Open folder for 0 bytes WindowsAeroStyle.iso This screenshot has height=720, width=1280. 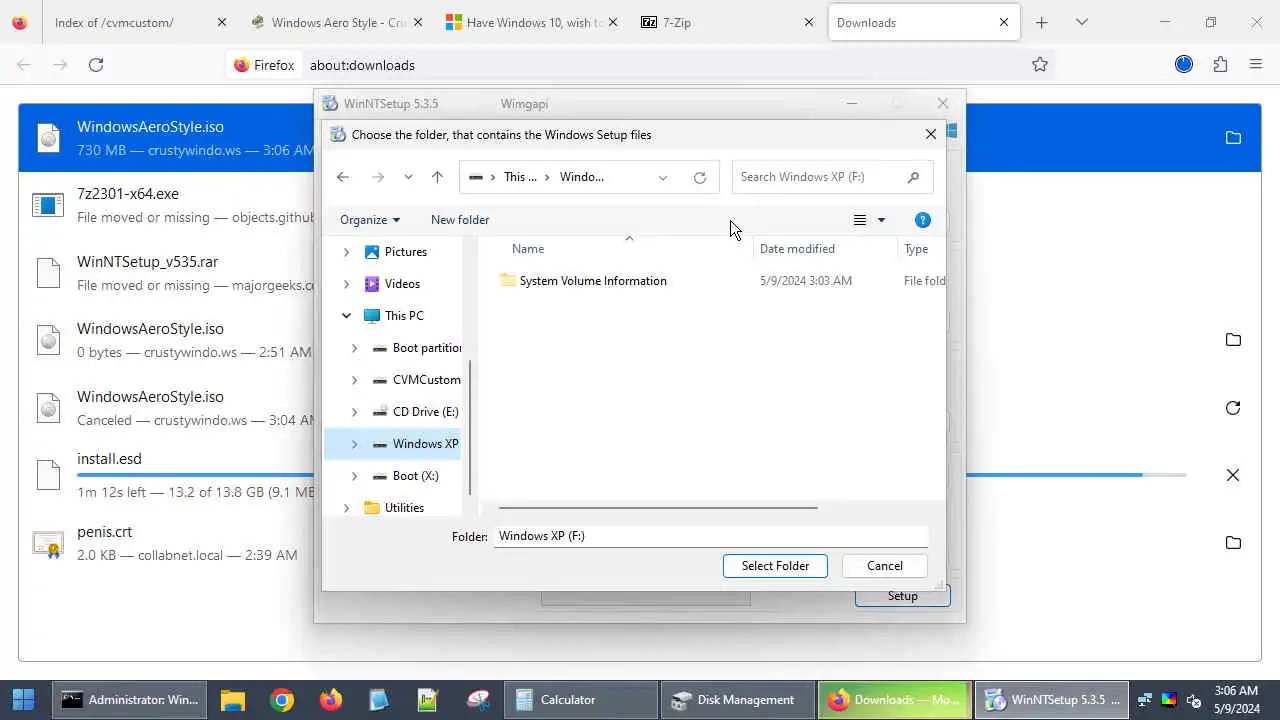pyautogui.click(x=1233, y=340)
